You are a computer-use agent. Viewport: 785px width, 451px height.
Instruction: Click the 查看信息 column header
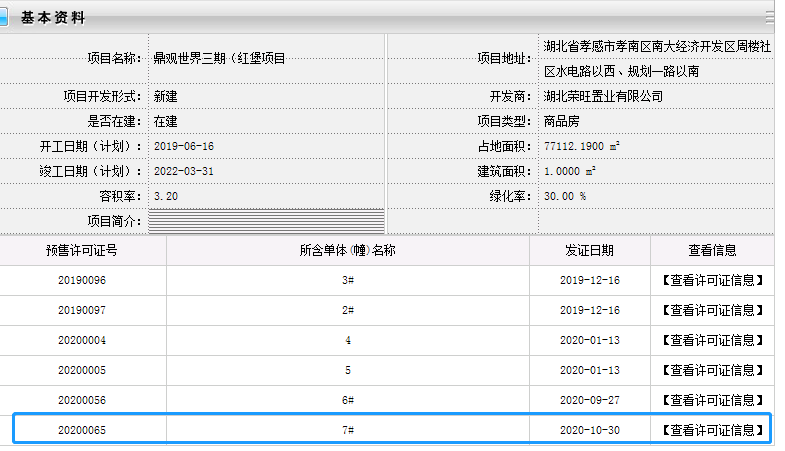click(x=711, y=250)
